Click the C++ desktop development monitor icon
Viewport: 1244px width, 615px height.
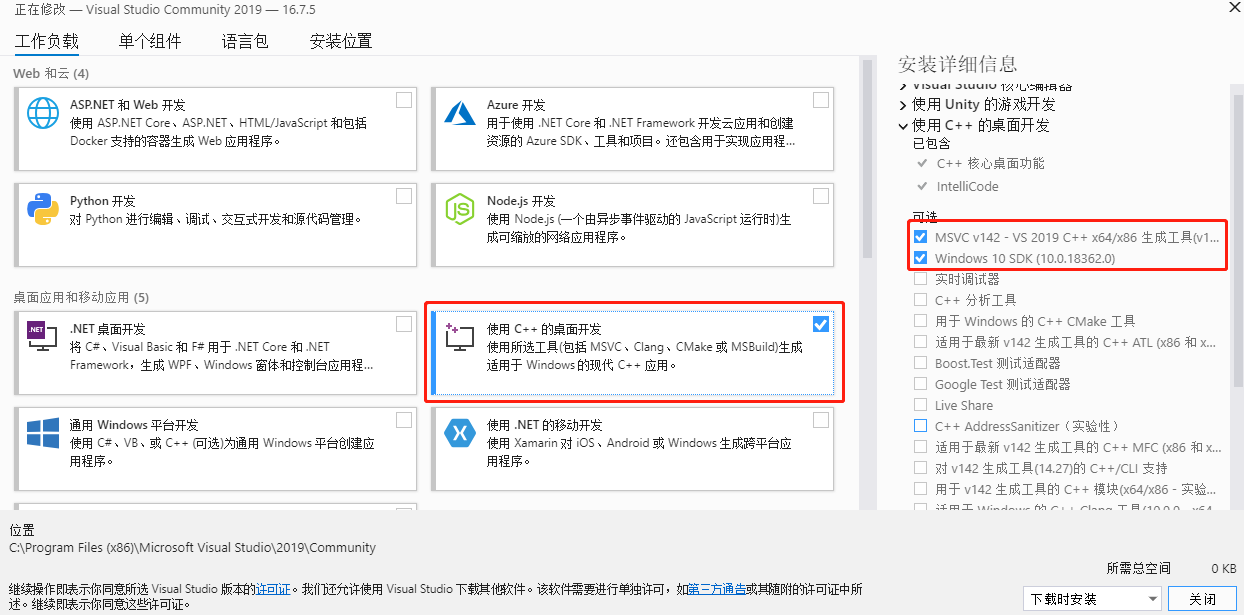pyautogui.click(x=459, y=337)
